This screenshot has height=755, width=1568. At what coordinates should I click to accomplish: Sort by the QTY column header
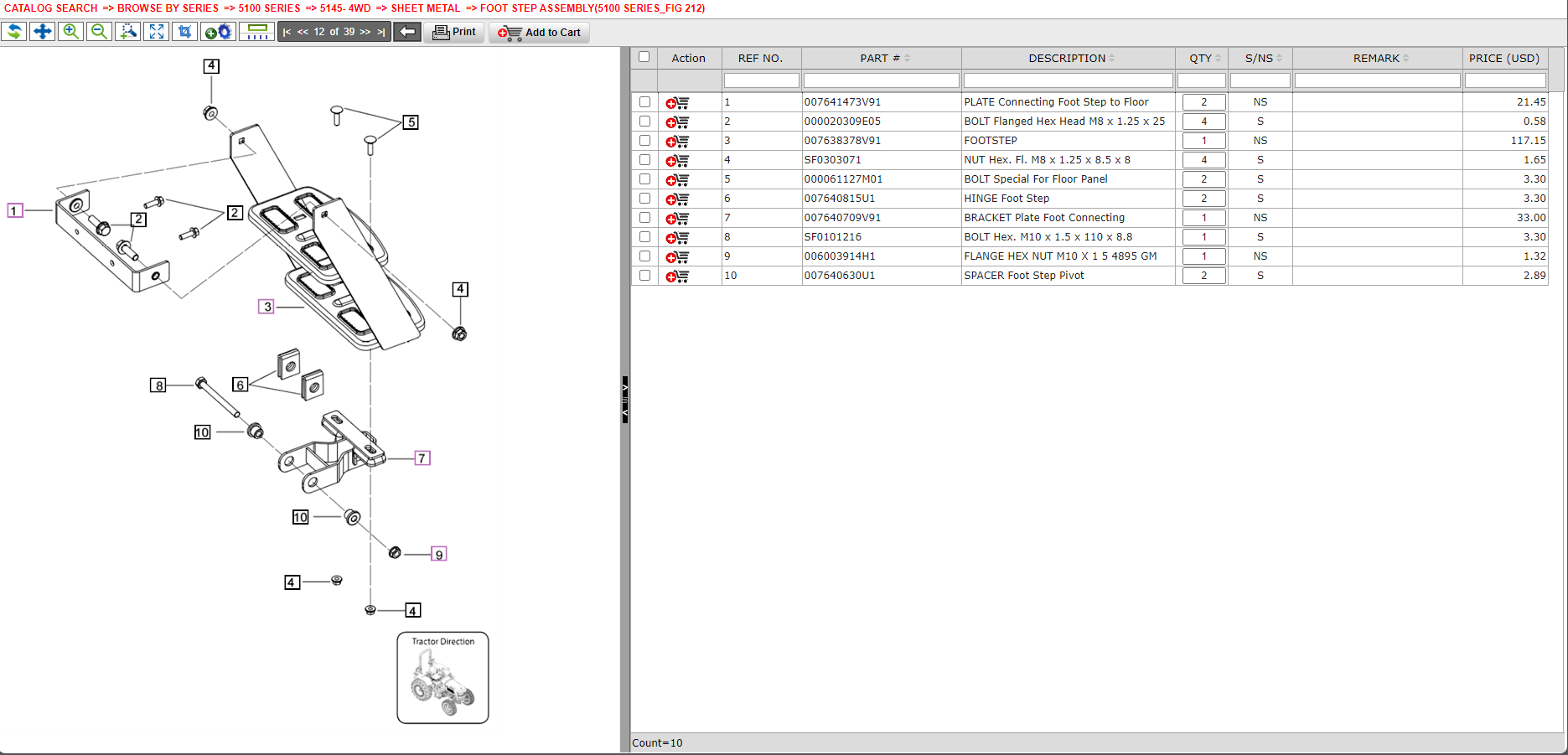1200,59
